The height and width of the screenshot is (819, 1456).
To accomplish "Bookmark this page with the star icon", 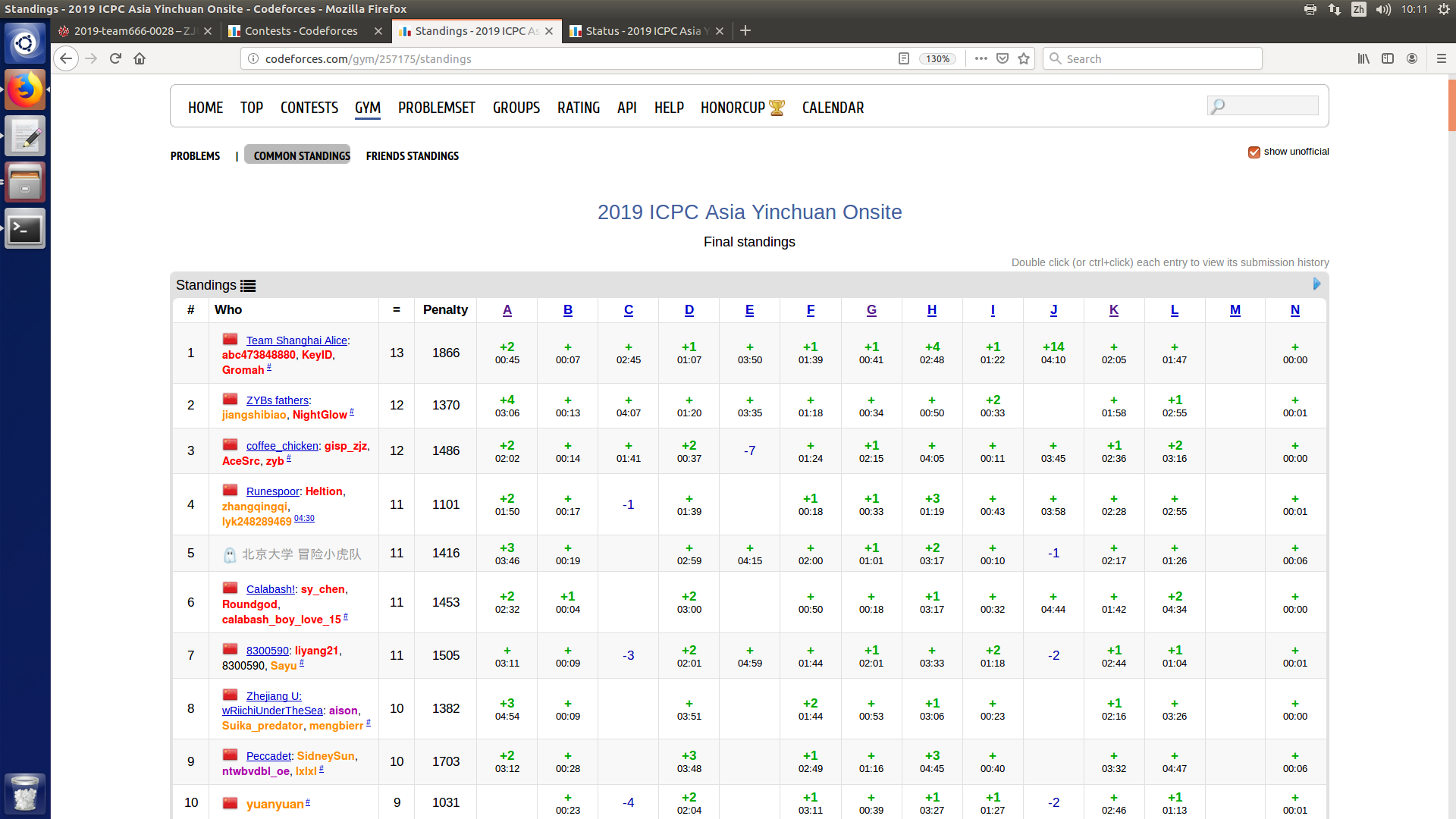I will (1024, 58).
